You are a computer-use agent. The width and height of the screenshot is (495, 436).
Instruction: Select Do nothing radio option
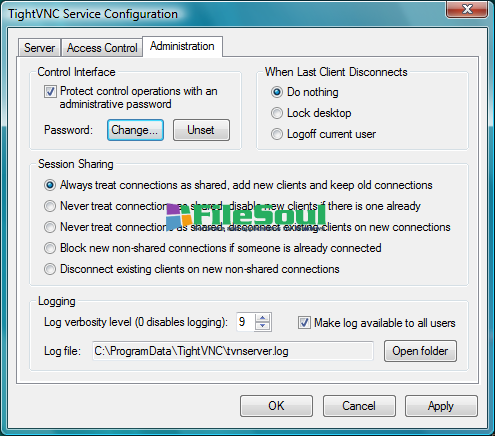tap(277, 92)
